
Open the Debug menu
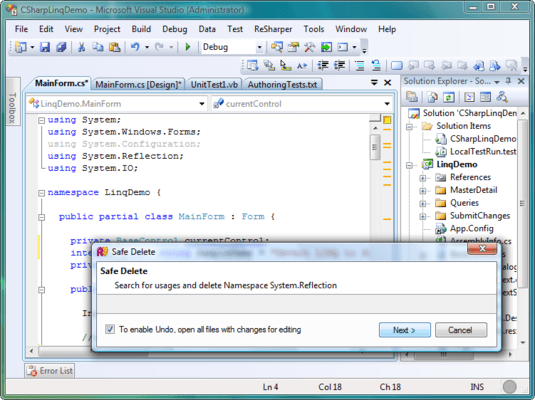(x=175, y=29)
